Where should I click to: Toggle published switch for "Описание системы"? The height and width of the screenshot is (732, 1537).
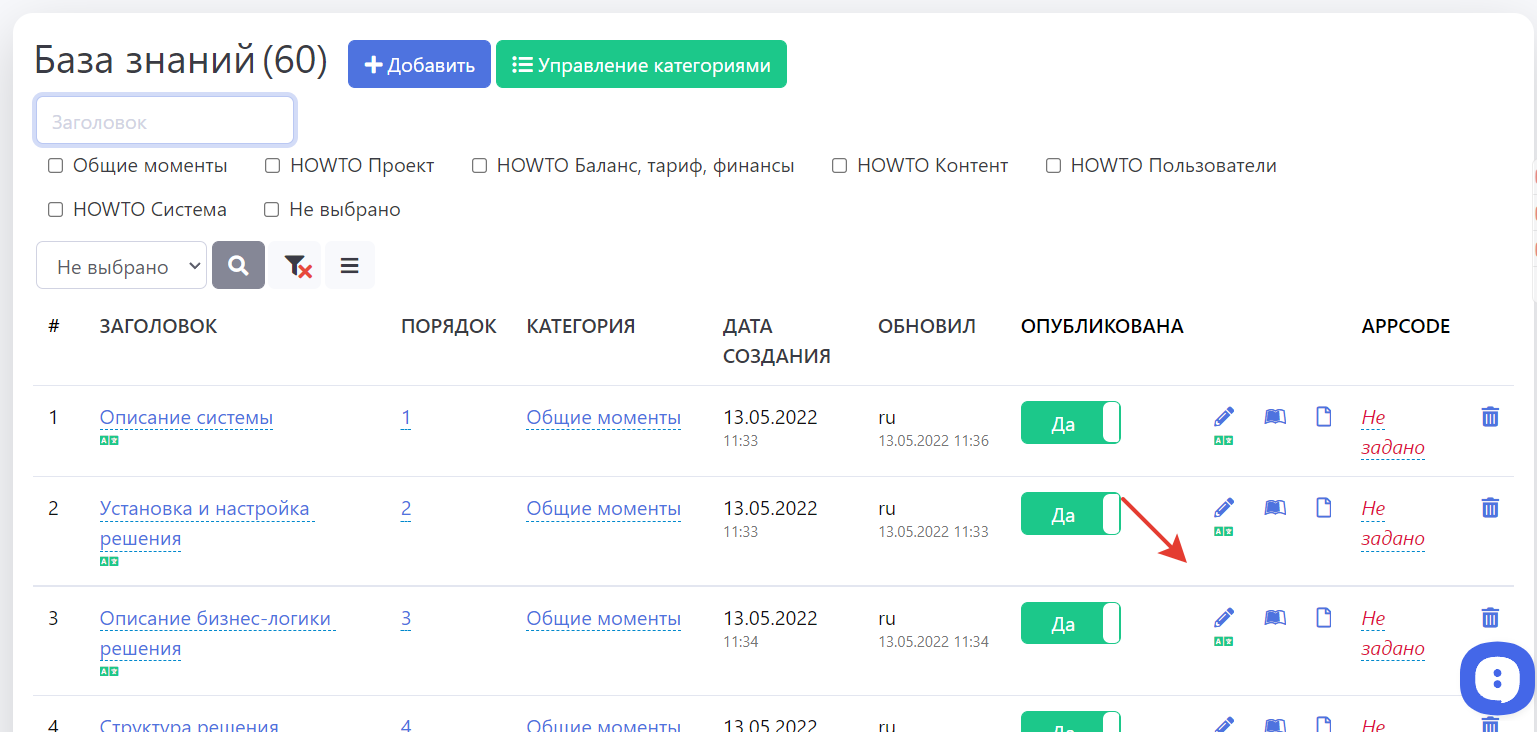[1070, 423]
